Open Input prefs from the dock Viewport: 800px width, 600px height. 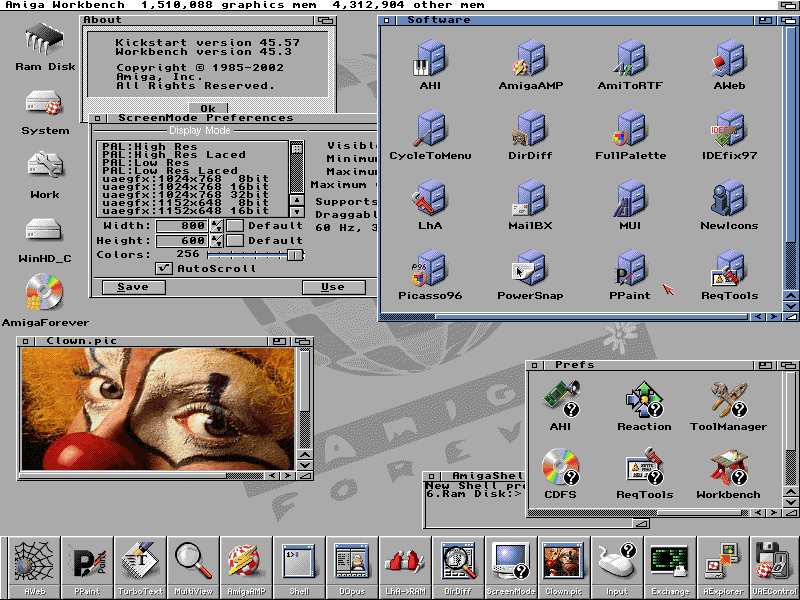618,567
